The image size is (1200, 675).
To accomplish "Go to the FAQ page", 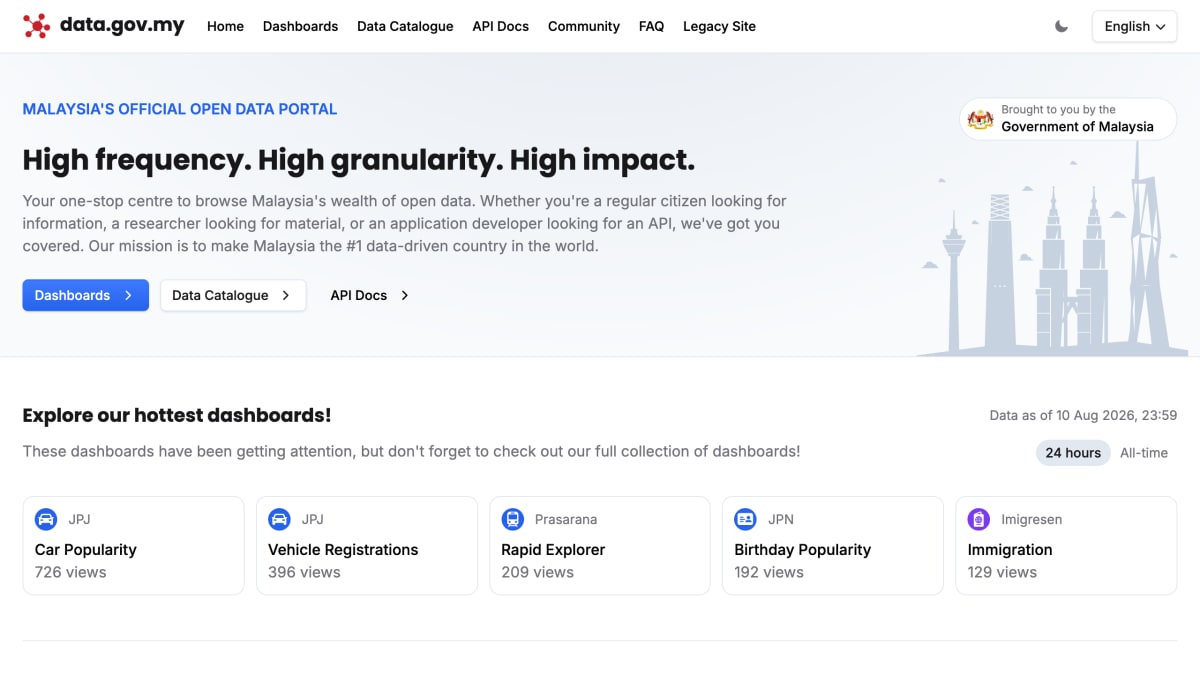I will point(651,26).
